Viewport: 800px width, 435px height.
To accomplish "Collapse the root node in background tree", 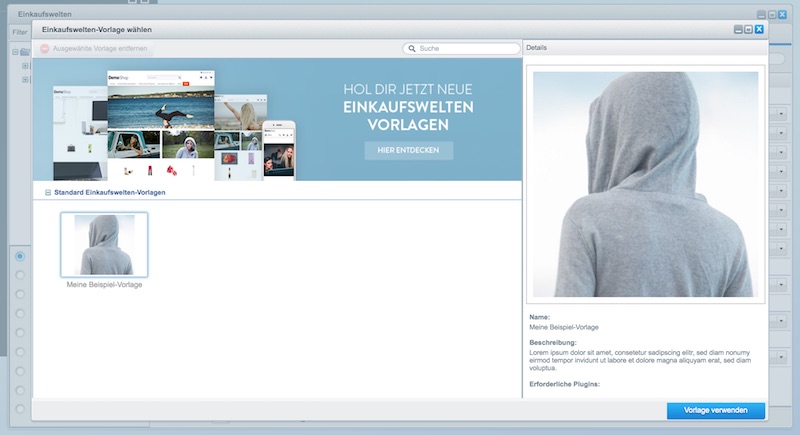I will click(x=15, y=52).
